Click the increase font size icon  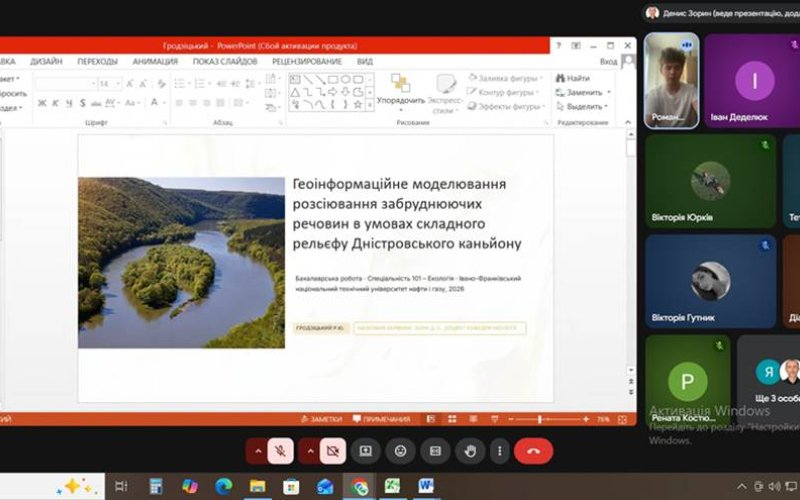130,84
